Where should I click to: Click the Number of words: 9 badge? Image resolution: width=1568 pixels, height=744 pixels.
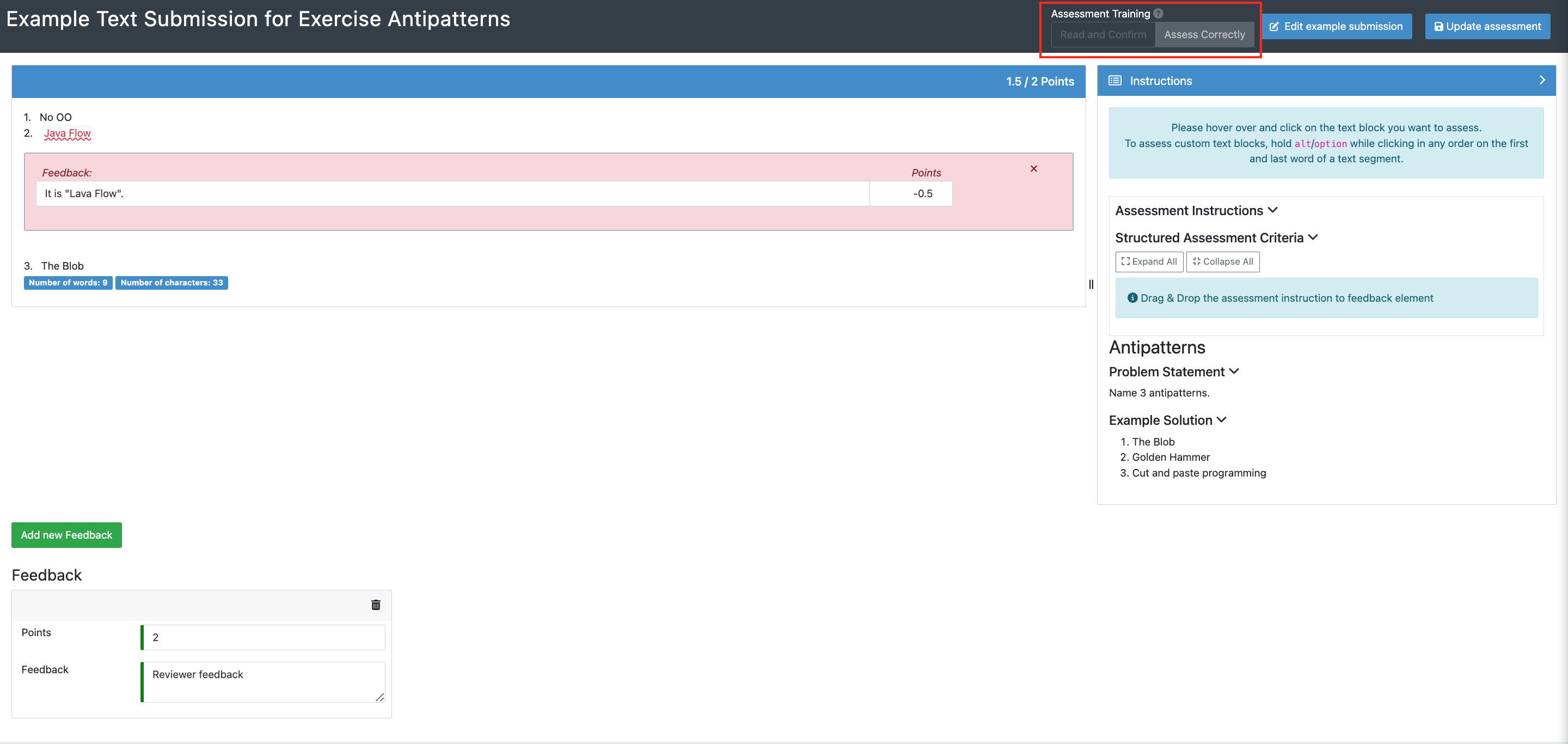(x=68, y=283)
